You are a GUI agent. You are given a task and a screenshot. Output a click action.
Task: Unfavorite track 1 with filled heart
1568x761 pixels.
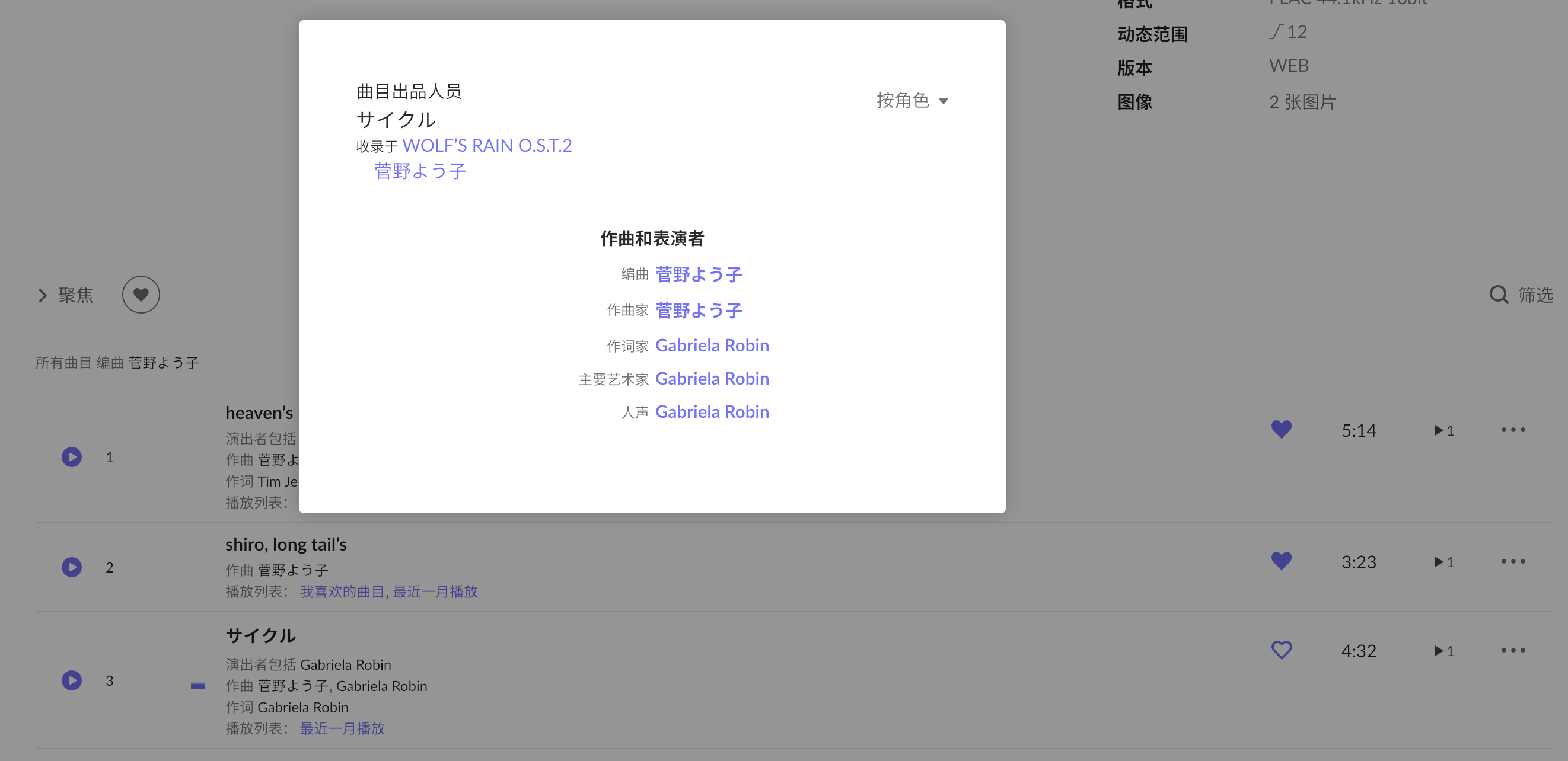click(x=1282, y=430)
